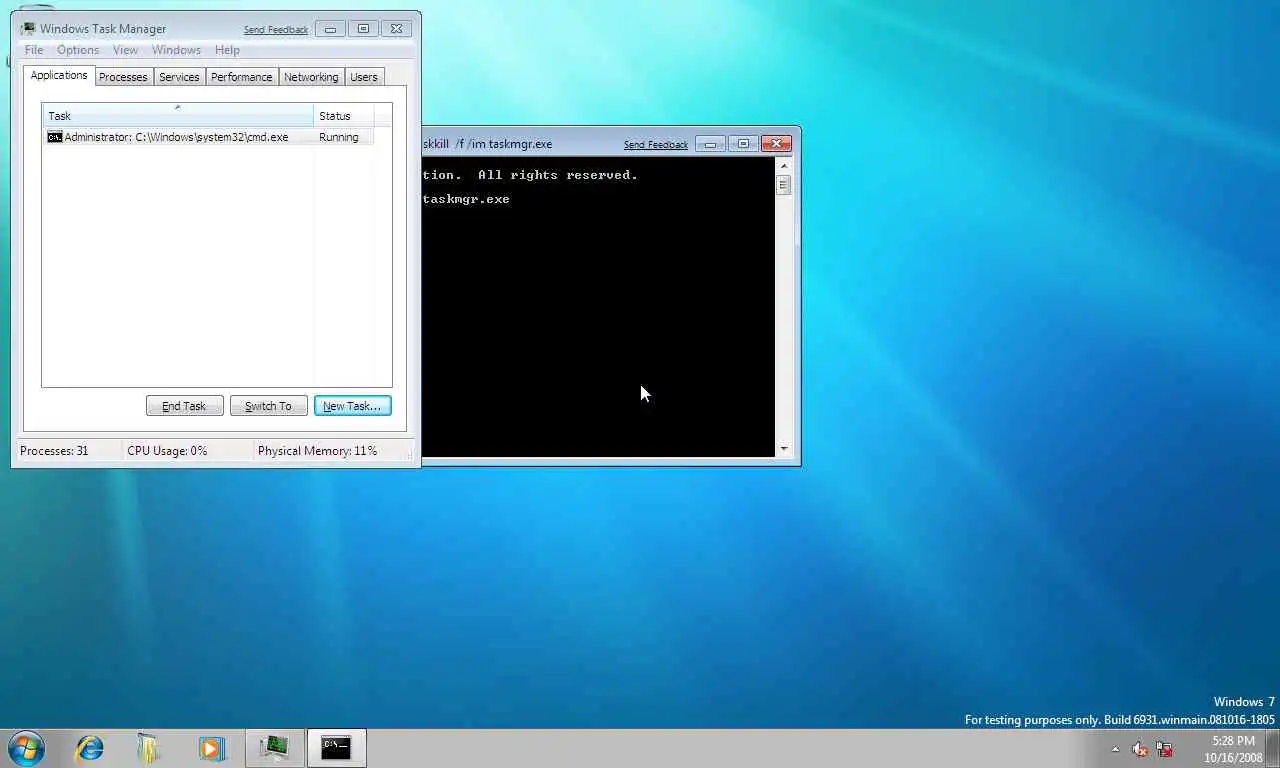Launch Windows Media Player from taskbar
Viewport: 1280px width, 768px height.
pyautogui.click(x=210, y=748)
